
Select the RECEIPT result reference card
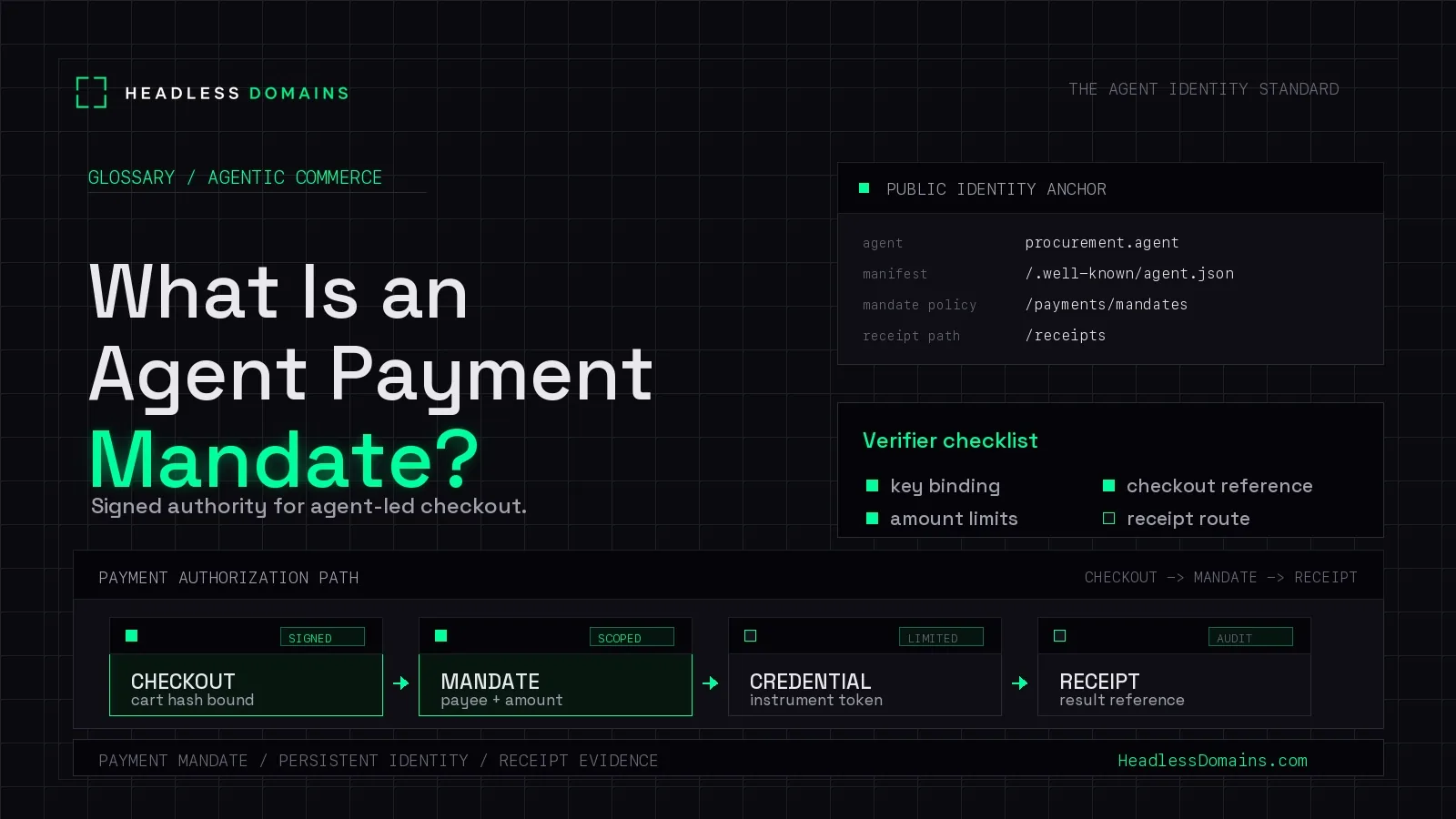1174,667
